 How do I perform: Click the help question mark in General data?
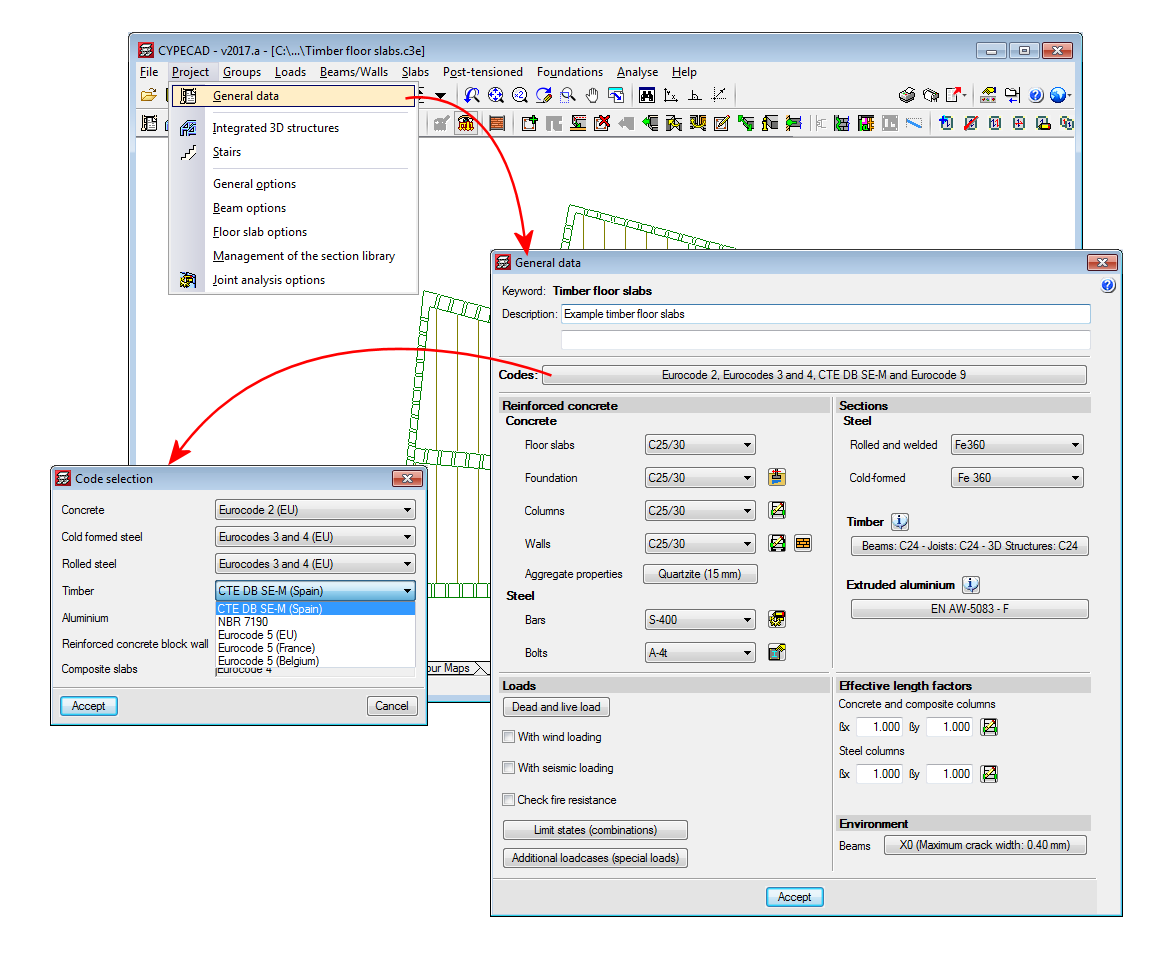pyautogui.click(x=1108, y=286)
